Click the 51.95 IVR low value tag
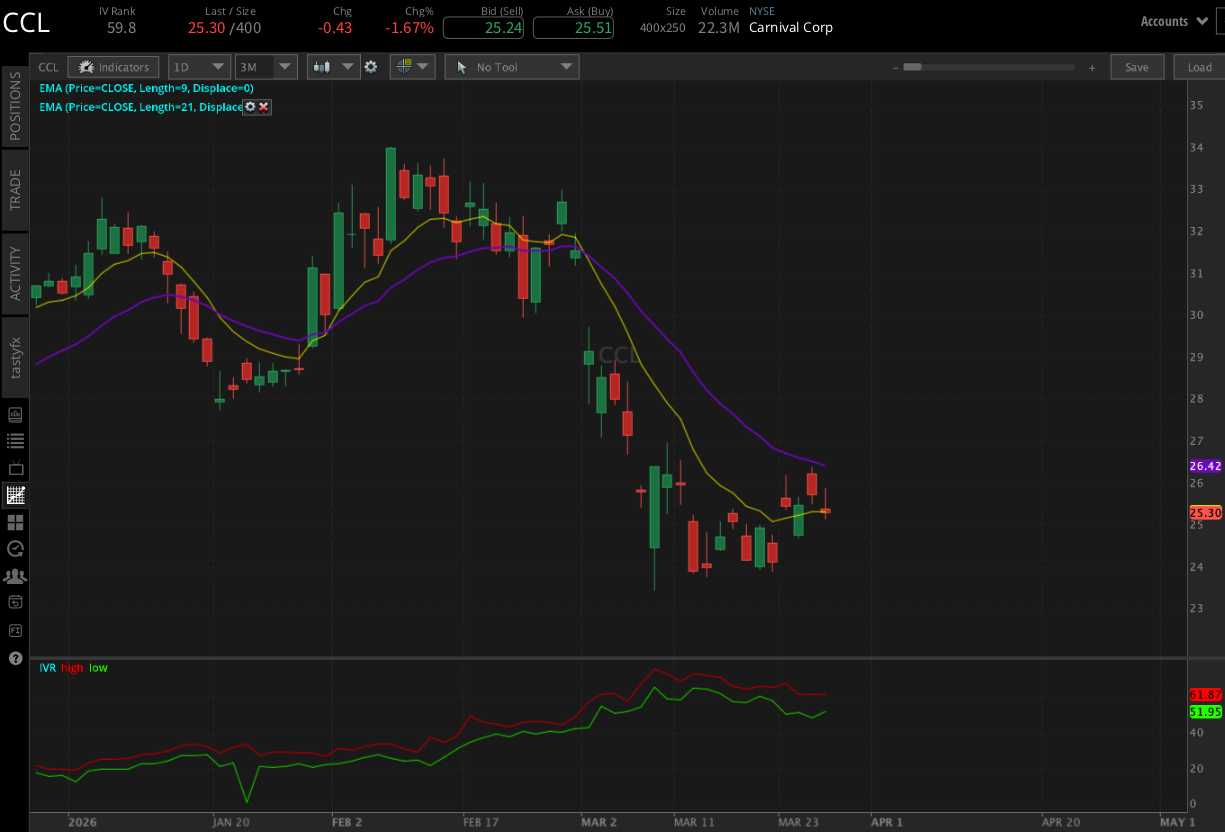The width and height of the screenshot is (1225, 832). click(1205, 712)
